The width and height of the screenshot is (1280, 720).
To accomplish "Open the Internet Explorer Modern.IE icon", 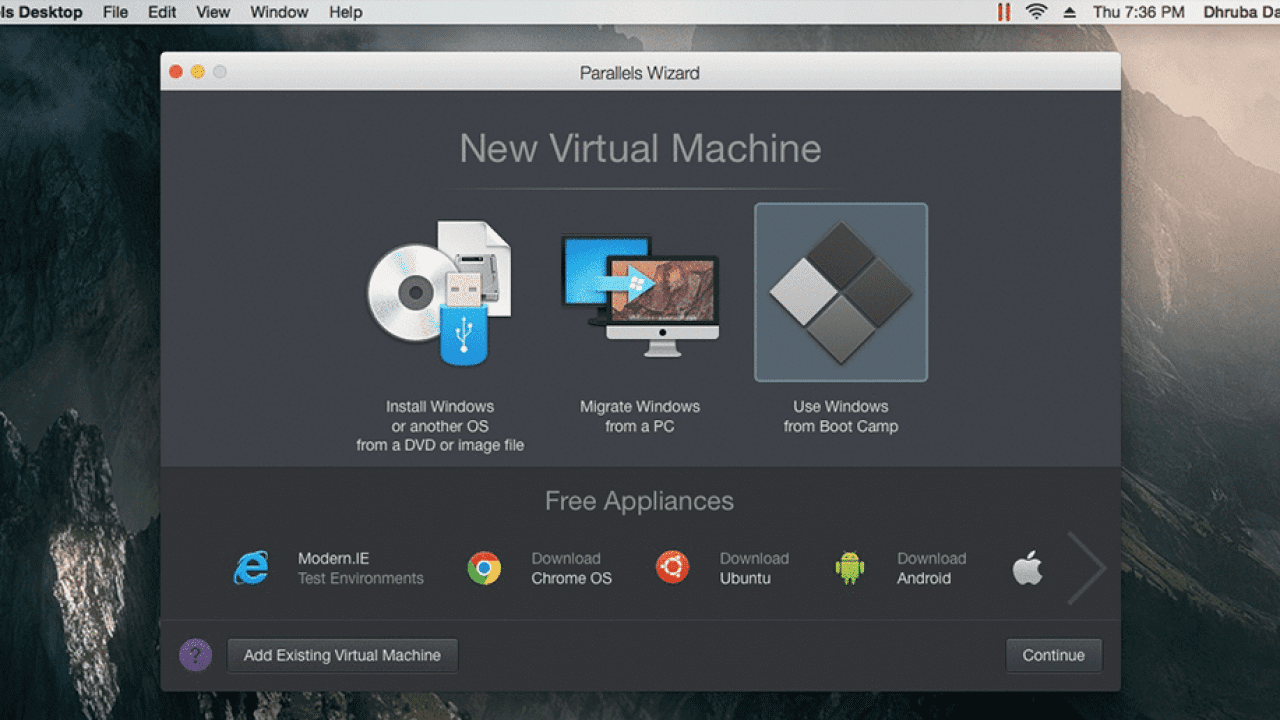I will 251,568.
